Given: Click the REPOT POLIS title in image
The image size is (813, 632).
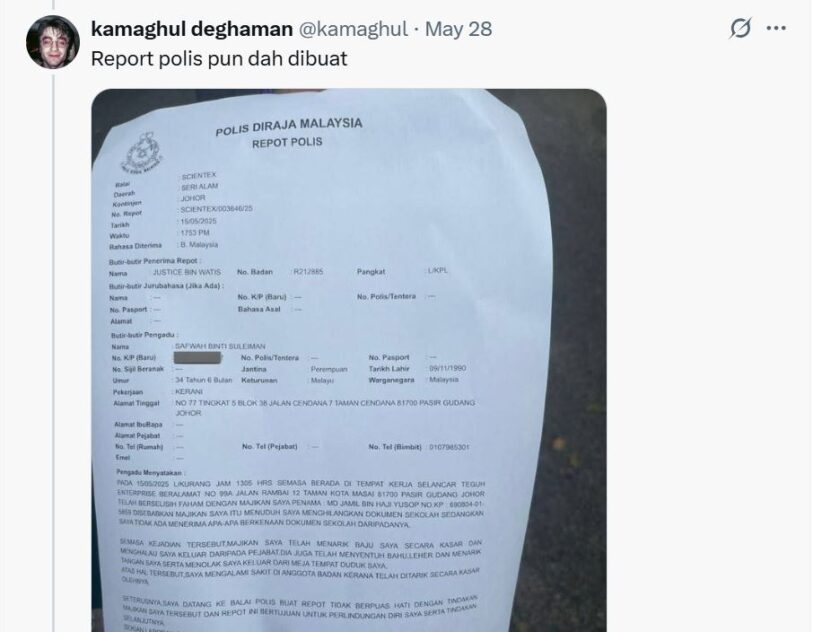Looking at the screenshot, I should click(x=287, y=143).
